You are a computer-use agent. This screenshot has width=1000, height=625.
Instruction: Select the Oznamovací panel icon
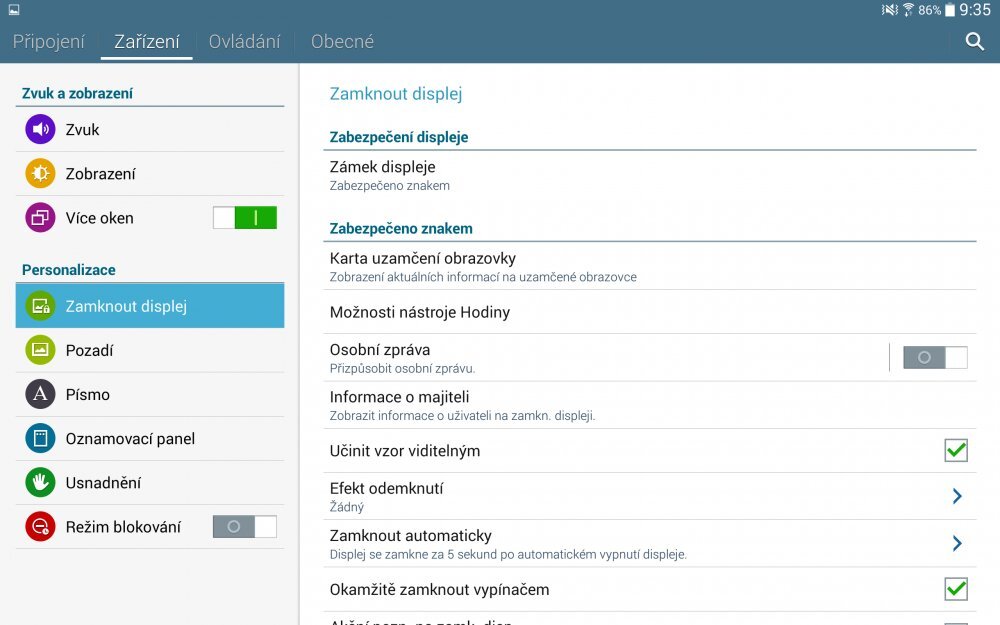coord(39,438)
